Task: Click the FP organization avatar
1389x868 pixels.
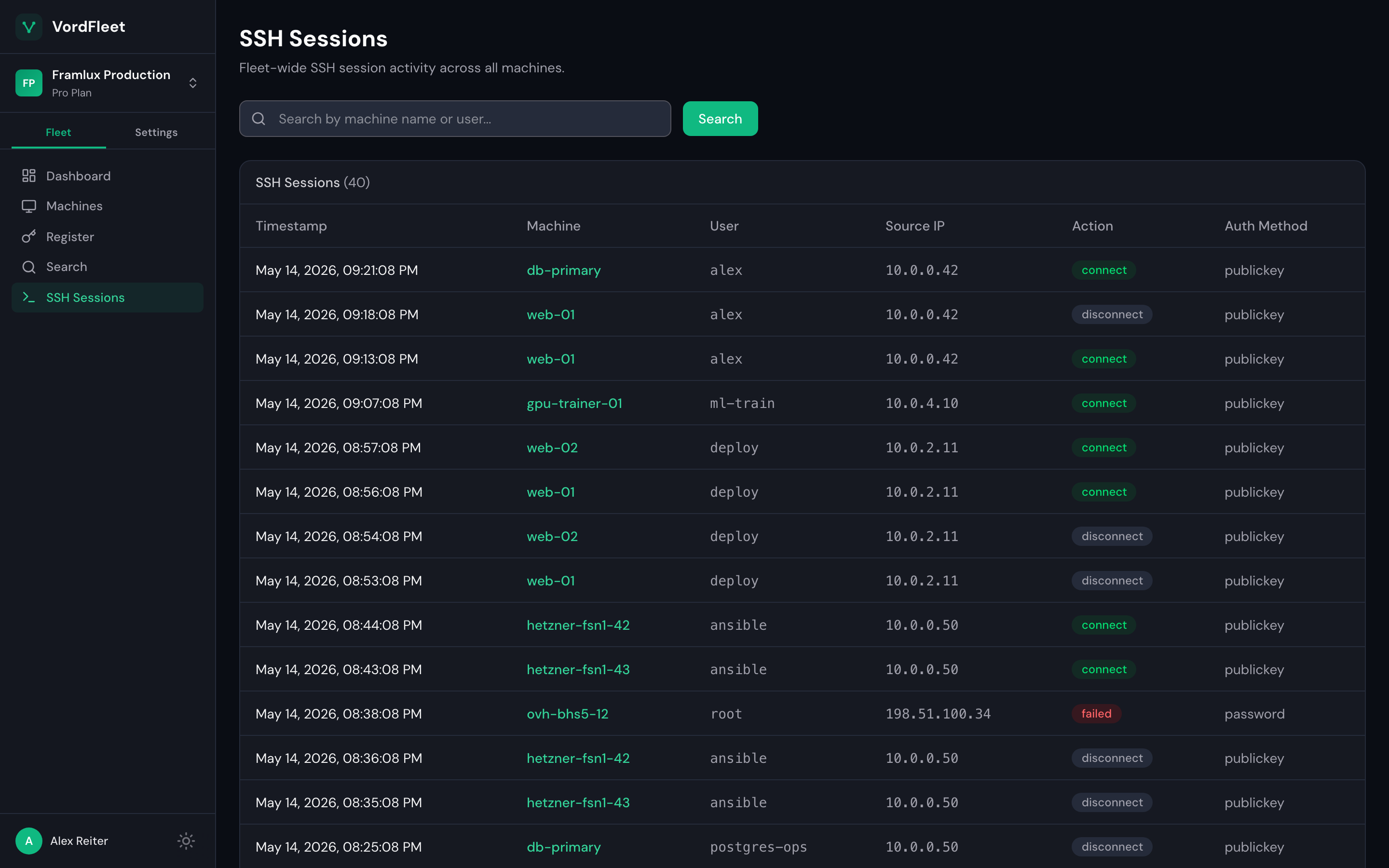Action: pos(29,83)
